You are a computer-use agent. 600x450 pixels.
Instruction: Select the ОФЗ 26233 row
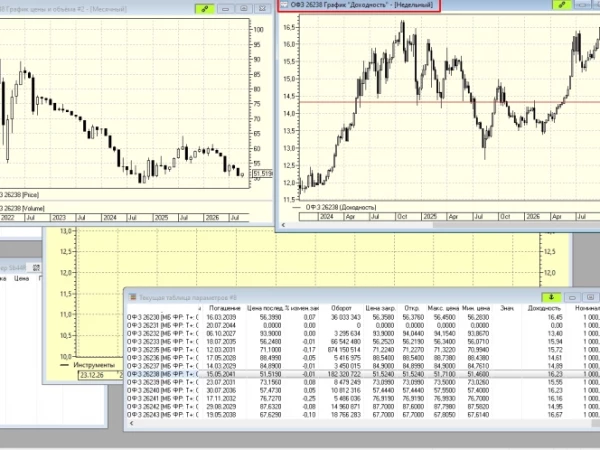click(x=363, y=342)
